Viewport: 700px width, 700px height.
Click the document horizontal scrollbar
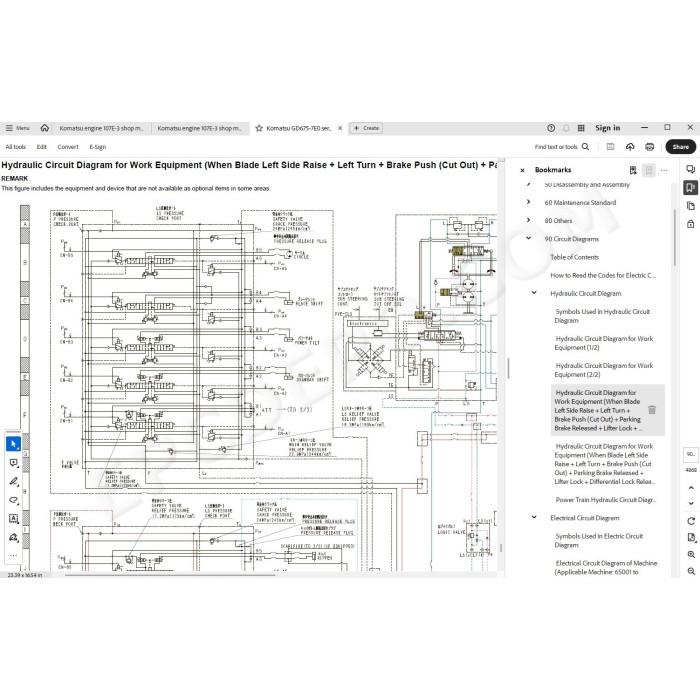click(x=170, y=575)
